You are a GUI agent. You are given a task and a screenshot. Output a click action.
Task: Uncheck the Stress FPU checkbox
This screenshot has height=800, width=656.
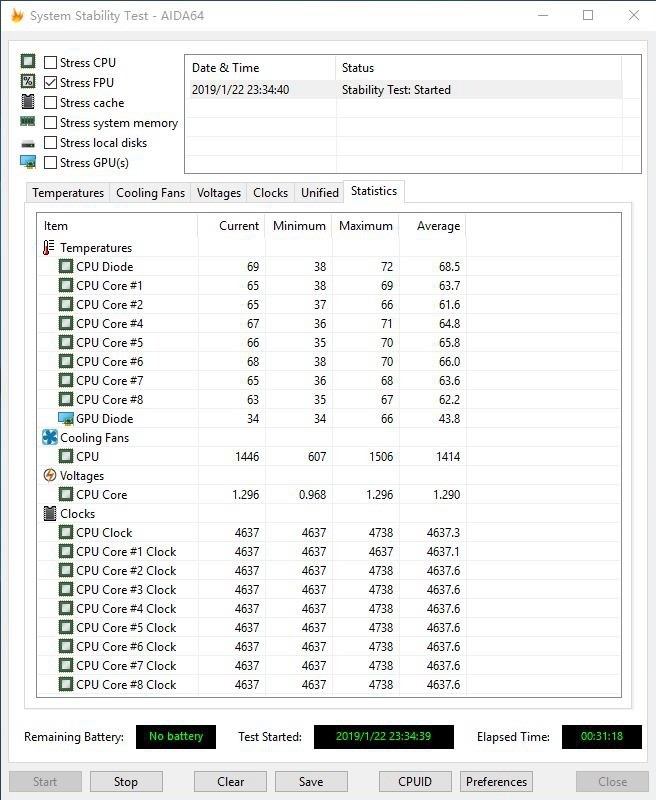pyautogui.click(x=51, y=82)
